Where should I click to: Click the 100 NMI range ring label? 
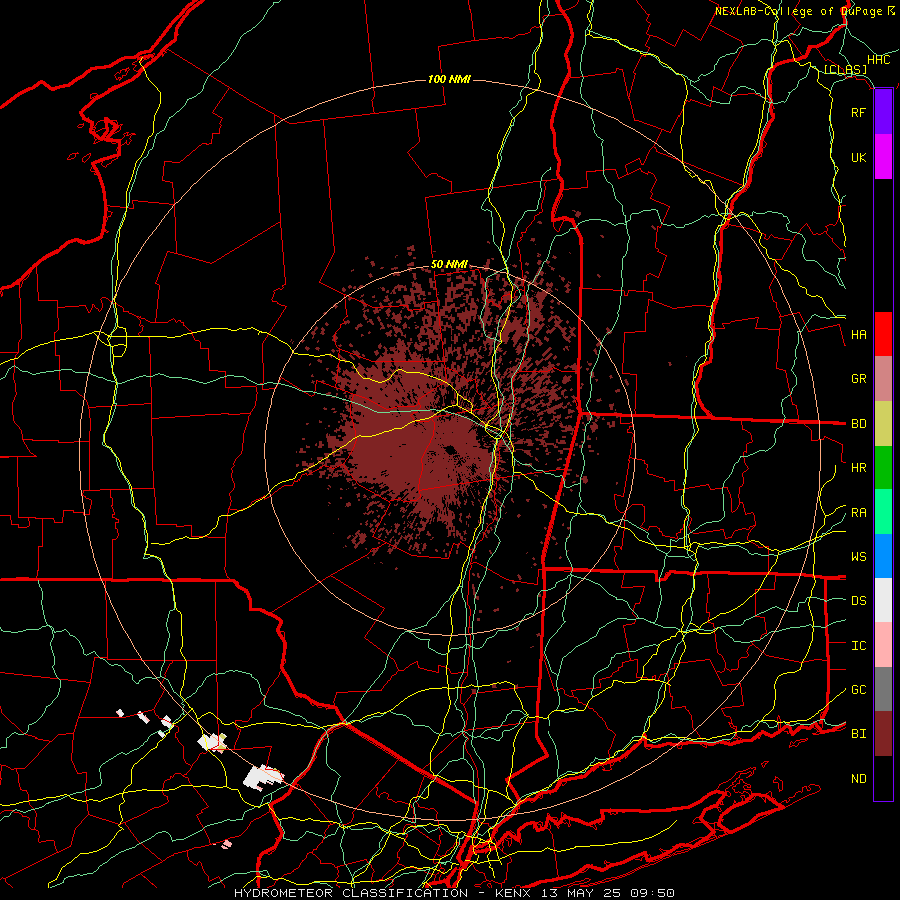(449, 79)
